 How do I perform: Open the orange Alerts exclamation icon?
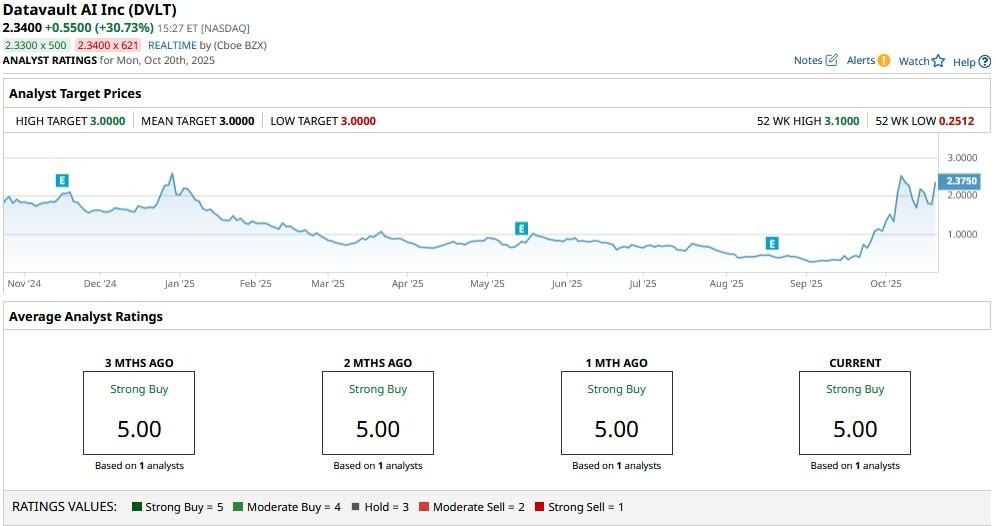(x=883, y=61)
